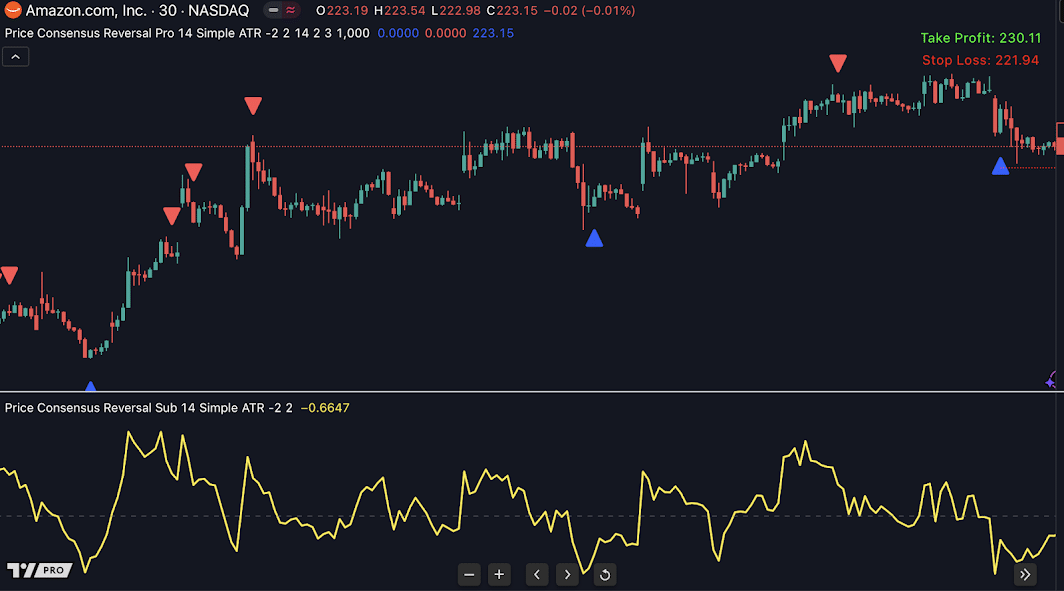Image resolution: width=1064 pixels, height=591 pixels.
Task: Click the zoom in plus button
Action: [x=500, y=574]
